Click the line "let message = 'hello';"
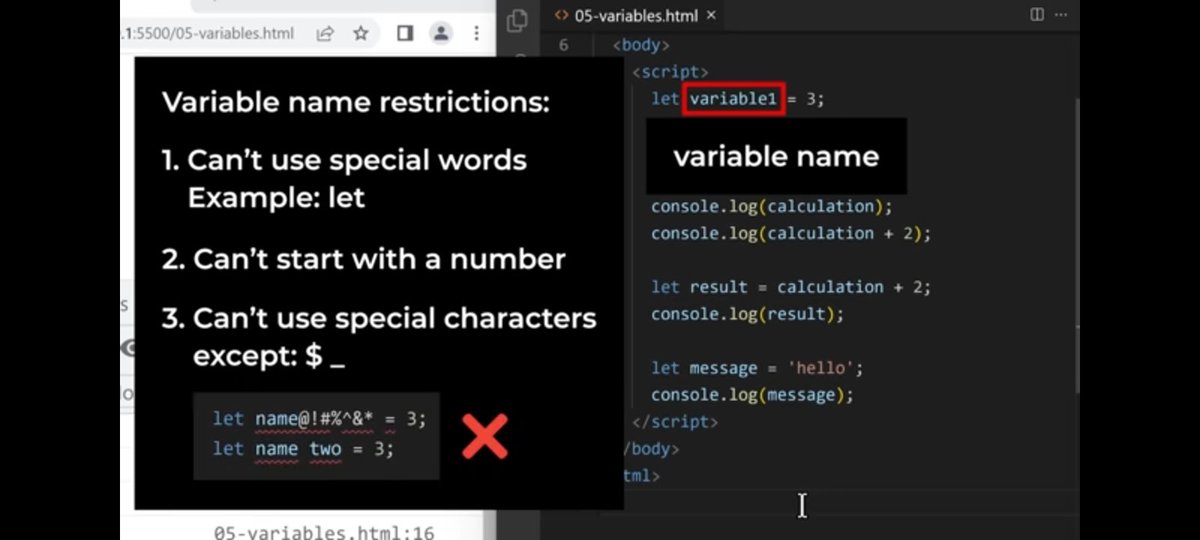1200x540 pixels. (757, 368)
